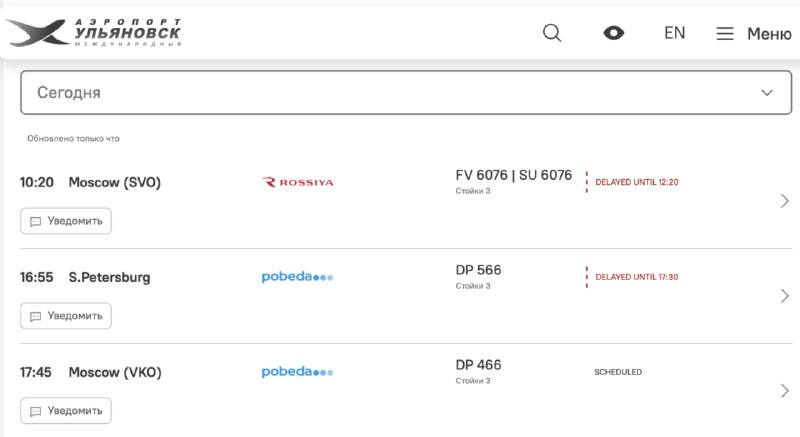Click the DELAYED UNTIL 12:20 status
The image size is (800, 437).
click(637, 182)
